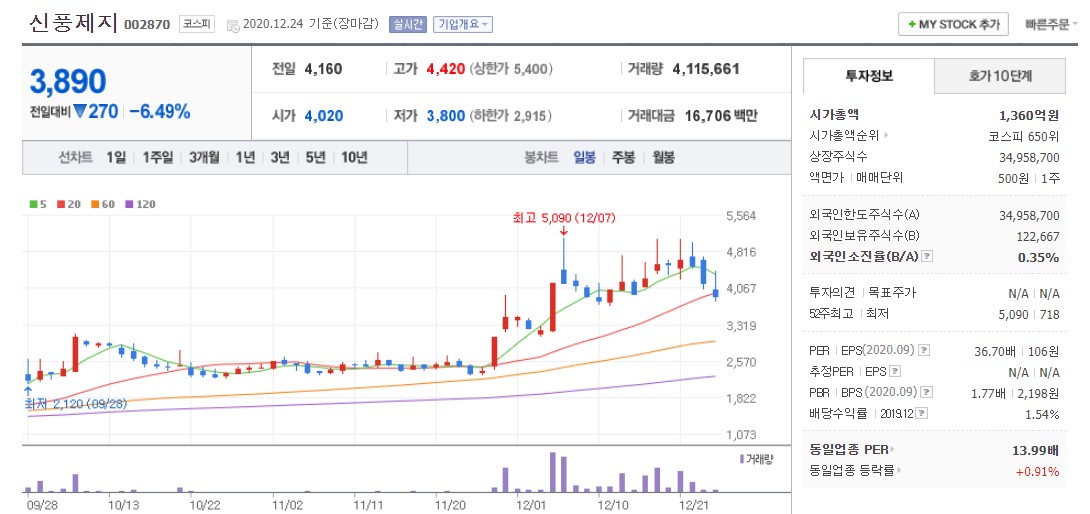Click the 거래대금 value 16,706 백만
Image resolution: width=1090 pixels, height=514 pixels.
[721, 115]
